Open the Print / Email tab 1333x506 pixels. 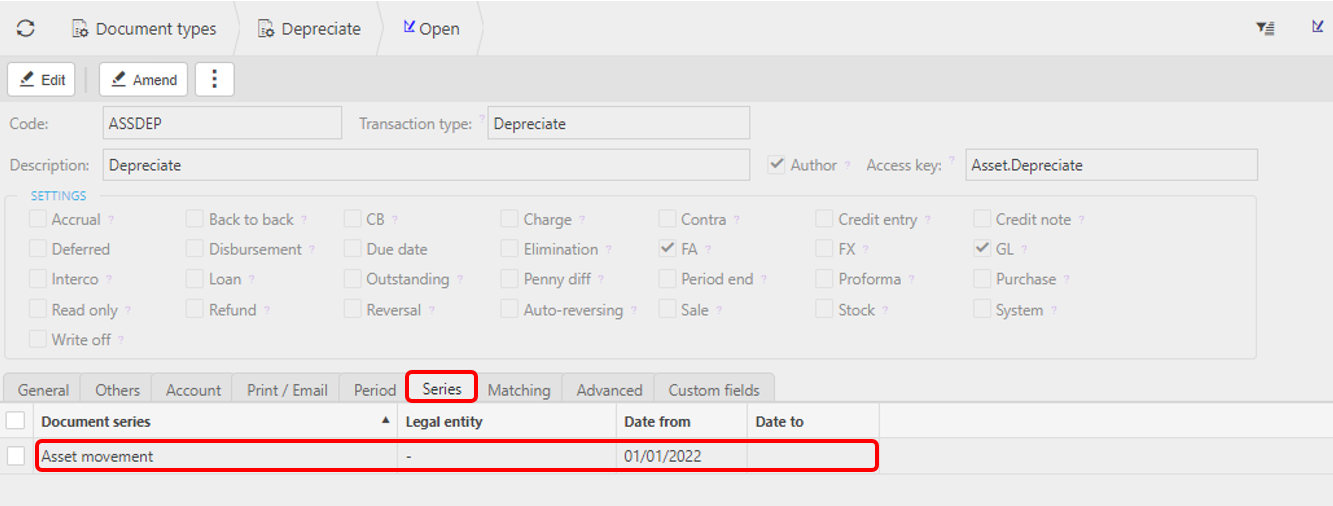tap(287, 390)
